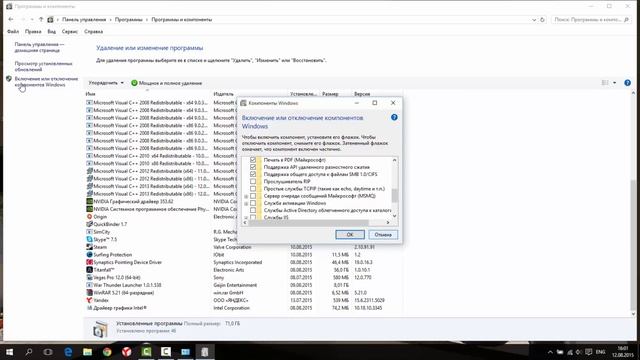Open taskbar search magnifier
This screenshot has width=640, height=360.
[x=29, y=352]
